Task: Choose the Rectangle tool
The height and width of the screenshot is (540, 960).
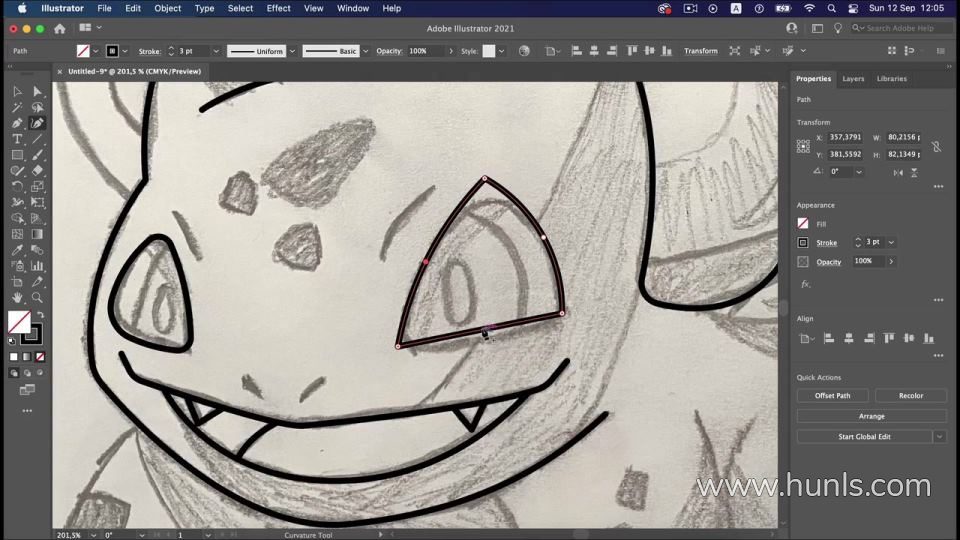Action: (x=17, y=155)
